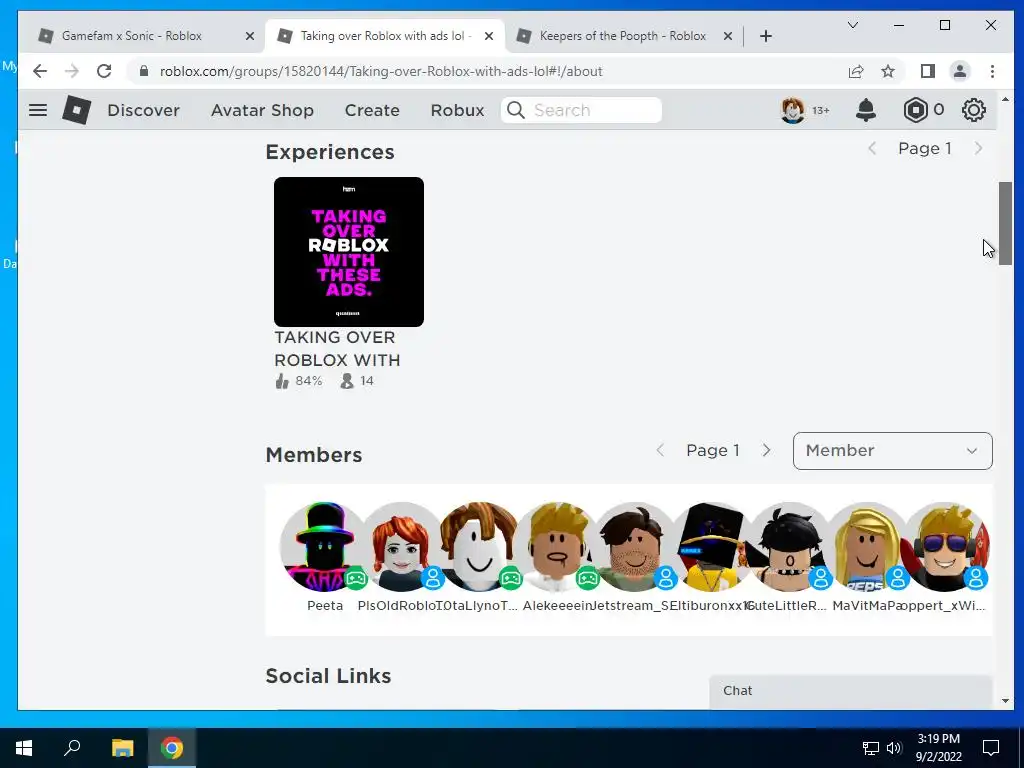The image size is (1024, 768).
Task: Open MaVitMaPa member avatar
Action: [867, 547]
